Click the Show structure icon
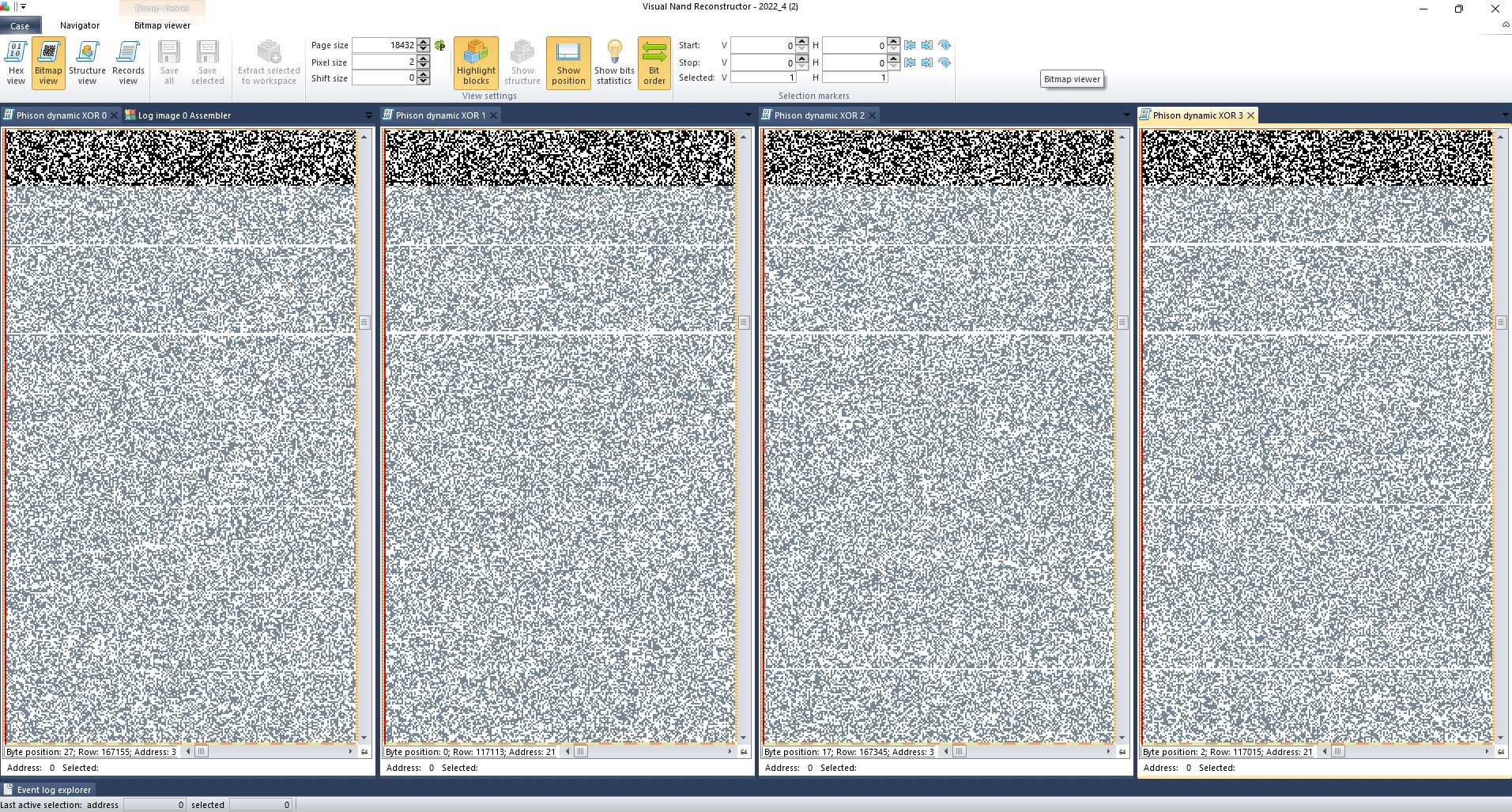 (522, 62)
